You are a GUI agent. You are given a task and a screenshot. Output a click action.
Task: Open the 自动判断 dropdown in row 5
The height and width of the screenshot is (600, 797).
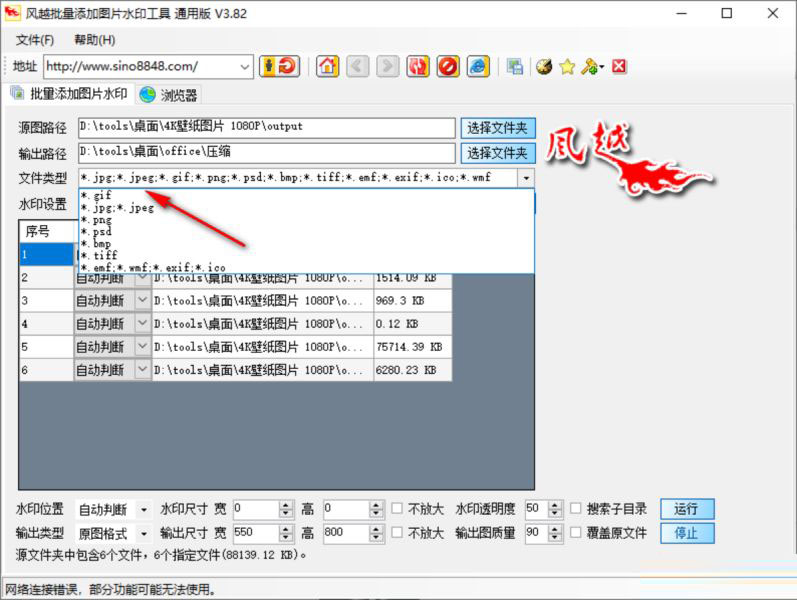[142, 346]
